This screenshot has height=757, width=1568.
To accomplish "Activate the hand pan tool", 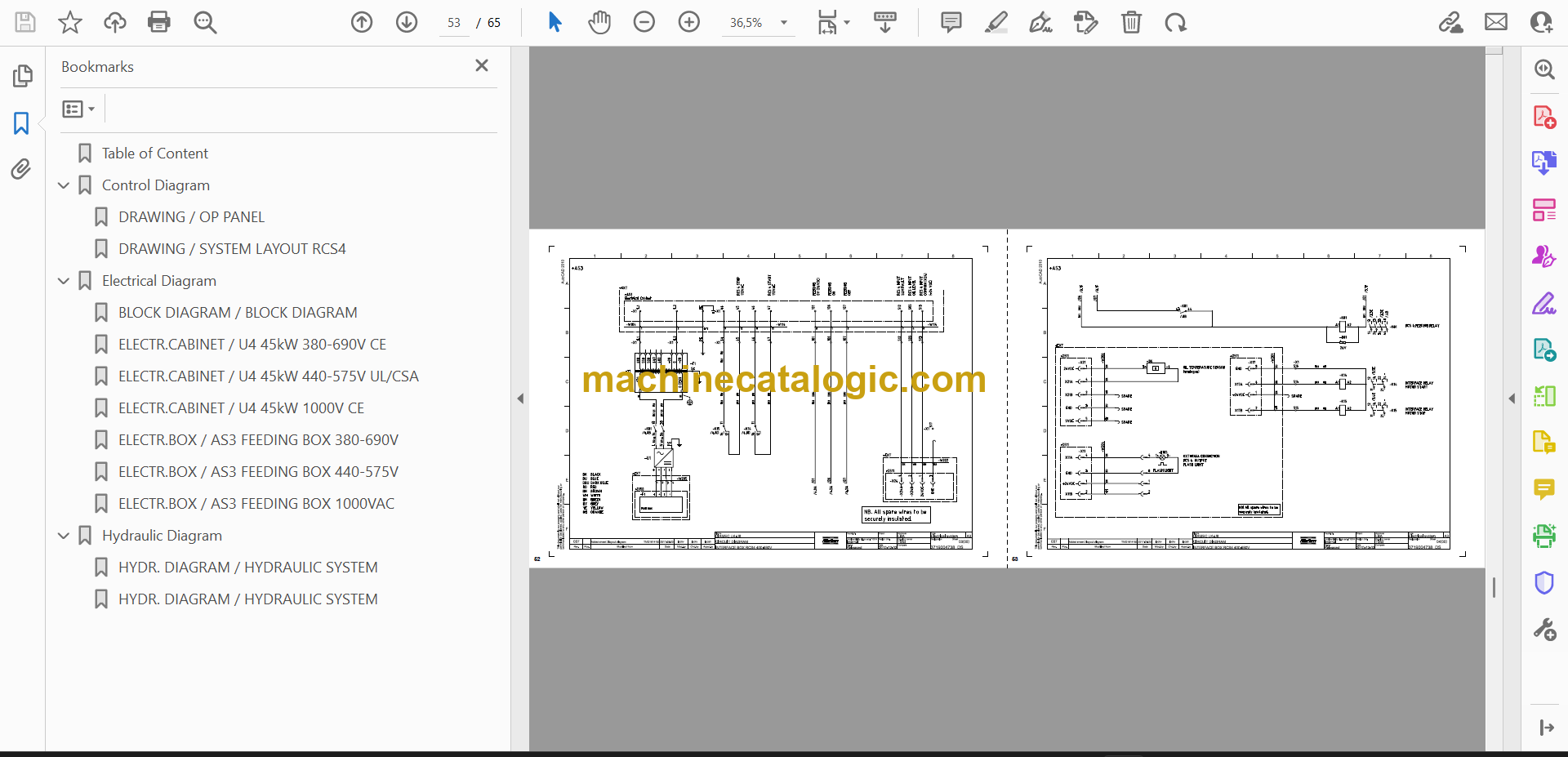I will [599, 22].
